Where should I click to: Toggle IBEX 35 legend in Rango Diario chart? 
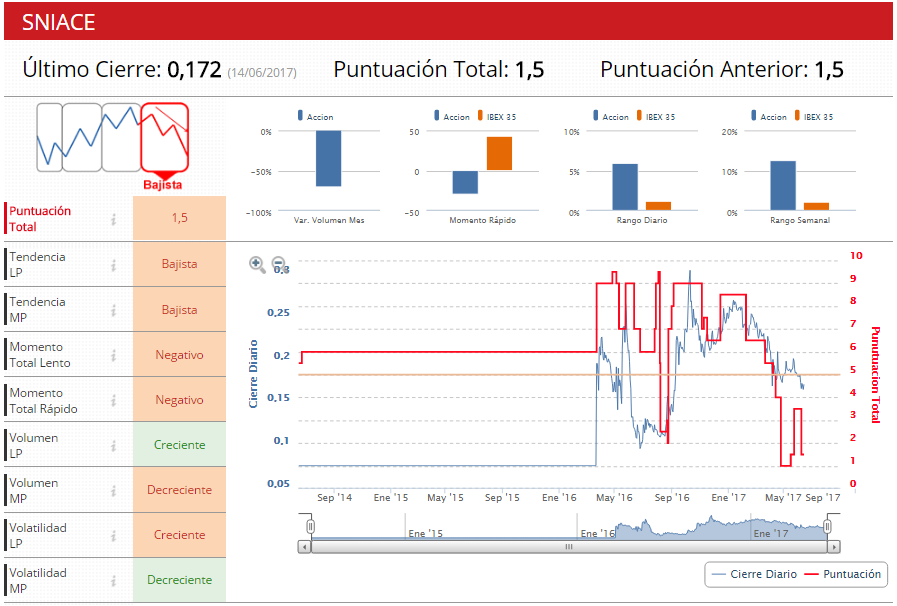pos(656,116)
